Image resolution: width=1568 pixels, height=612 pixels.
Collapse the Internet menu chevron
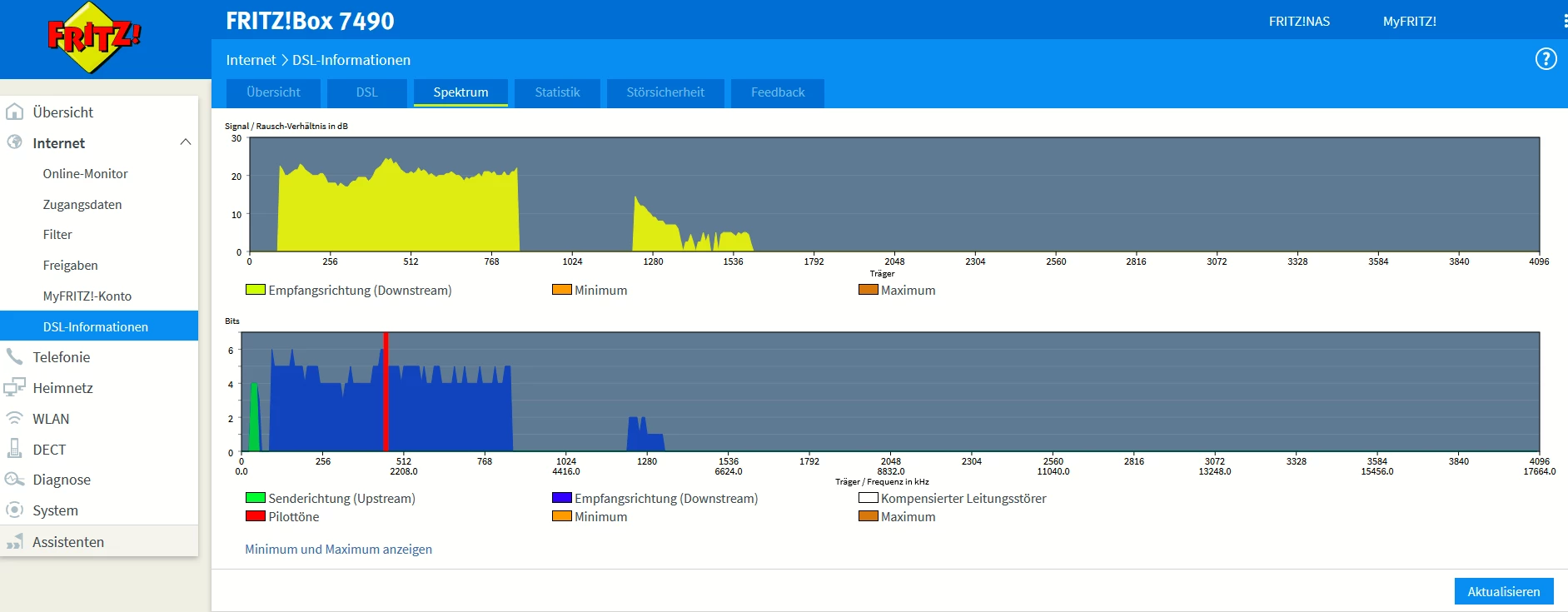[185, 142]
